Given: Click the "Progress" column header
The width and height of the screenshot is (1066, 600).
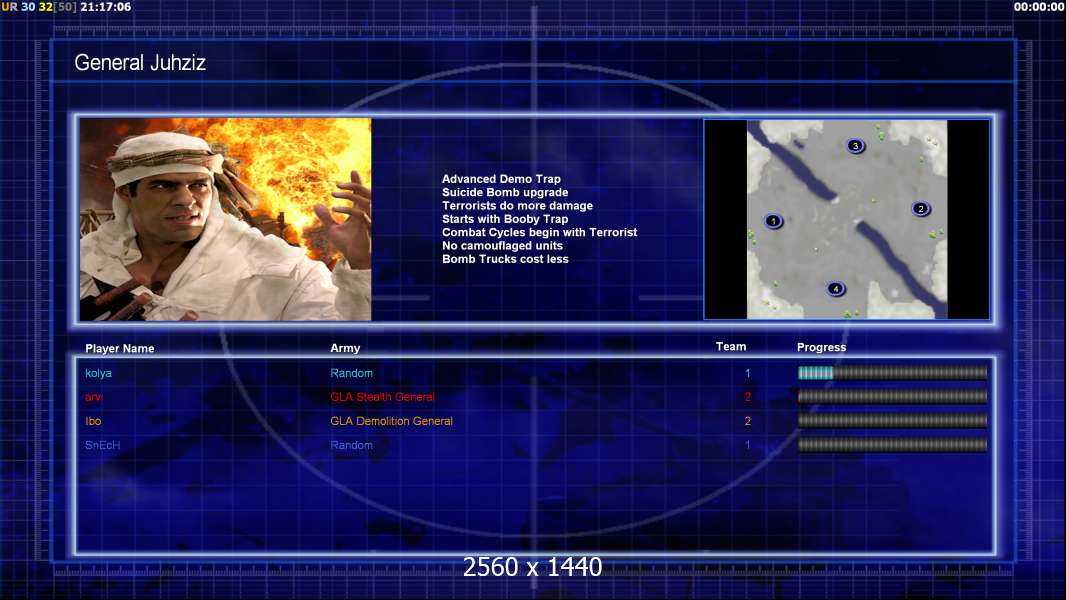Looking at the screenshot, I should point(821,347).
